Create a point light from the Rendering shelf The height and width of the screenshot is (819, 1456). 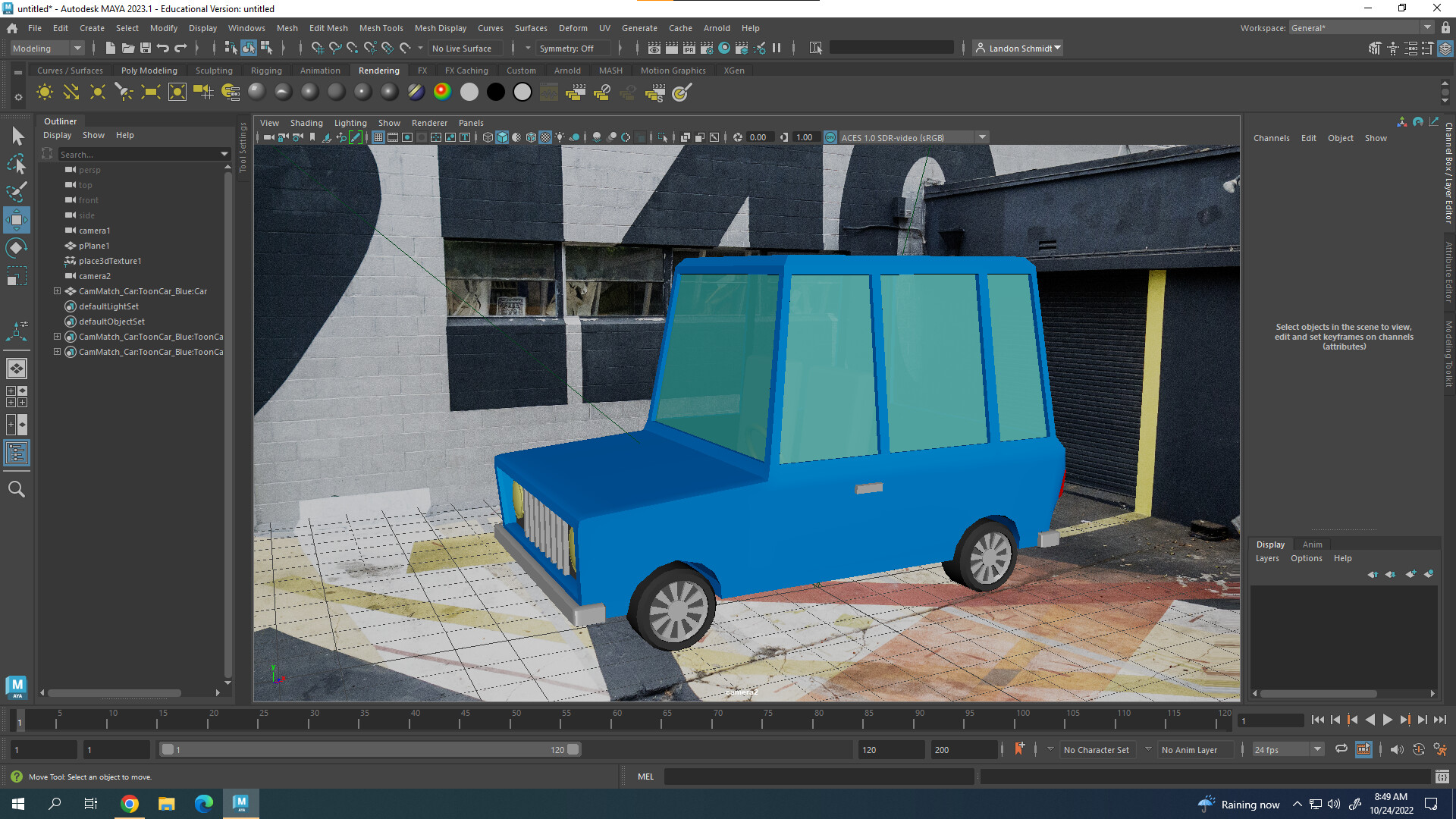(x=97, y=92)
